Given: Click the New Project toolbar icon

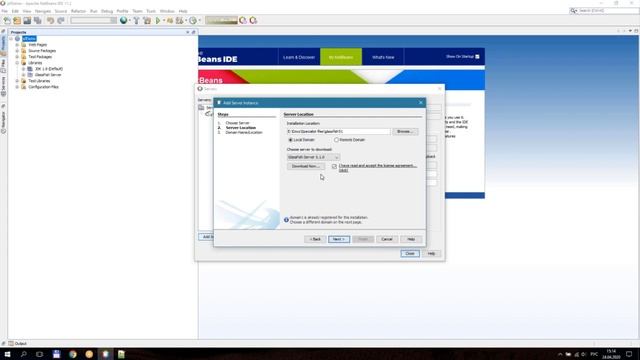Looking at the screenshot, I should click(17, 20).
